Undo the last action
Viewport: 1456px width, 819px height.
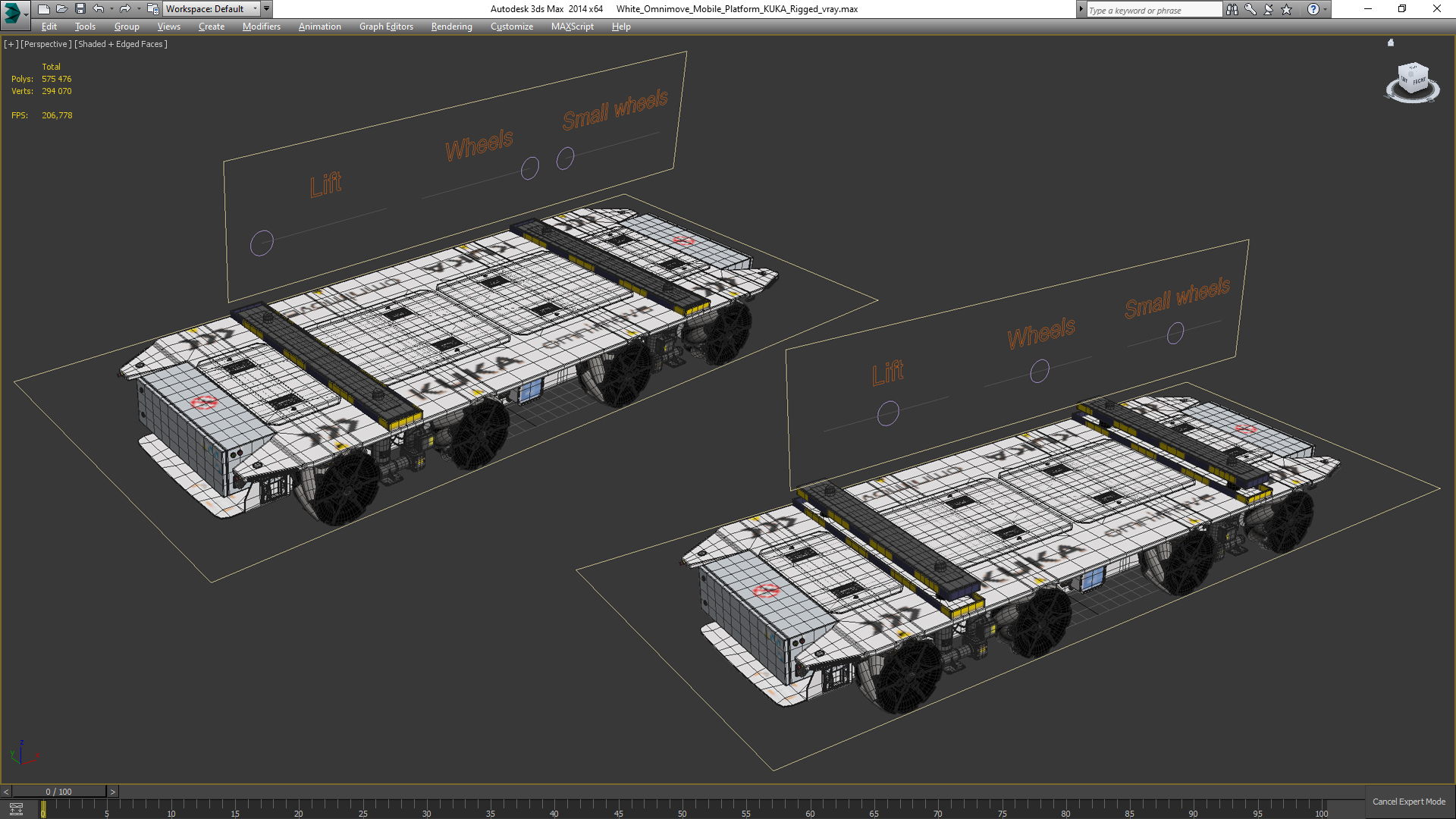pyautogui.click(x=99, y=9)
